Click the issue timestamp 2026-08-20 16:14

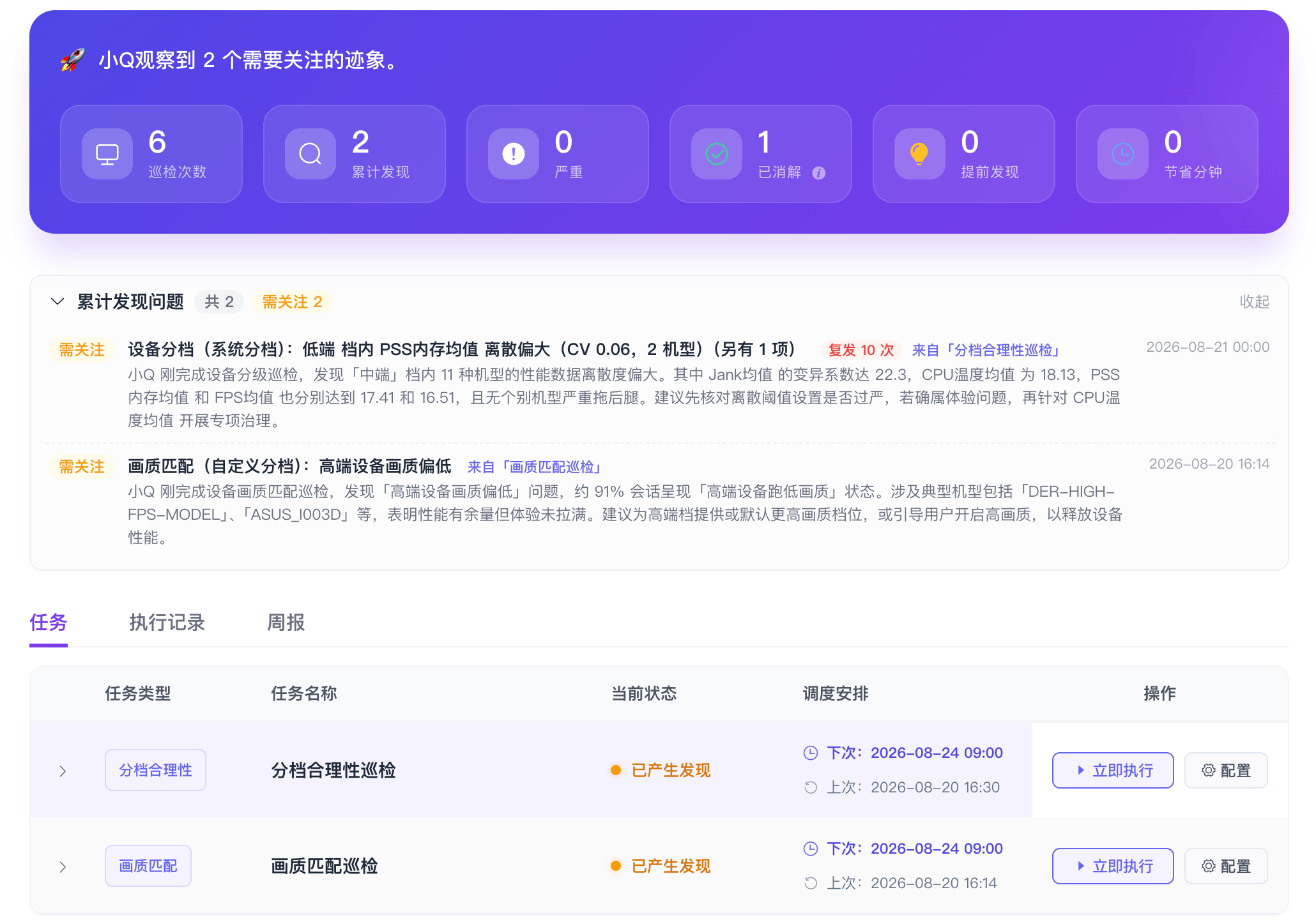click(x=1209, y=464)
